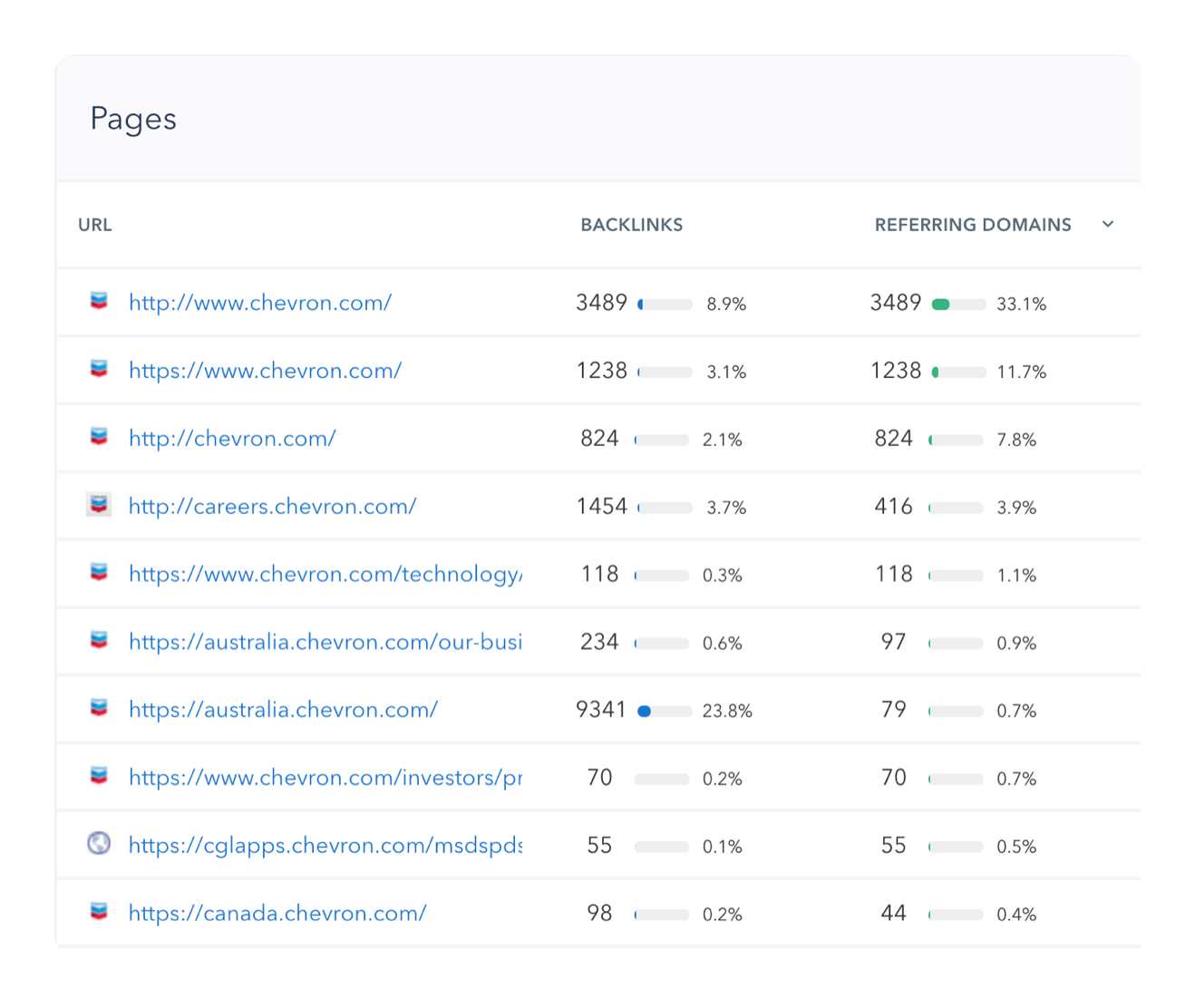
Task: Select the backlinks value 234
Action: (599, 642)
